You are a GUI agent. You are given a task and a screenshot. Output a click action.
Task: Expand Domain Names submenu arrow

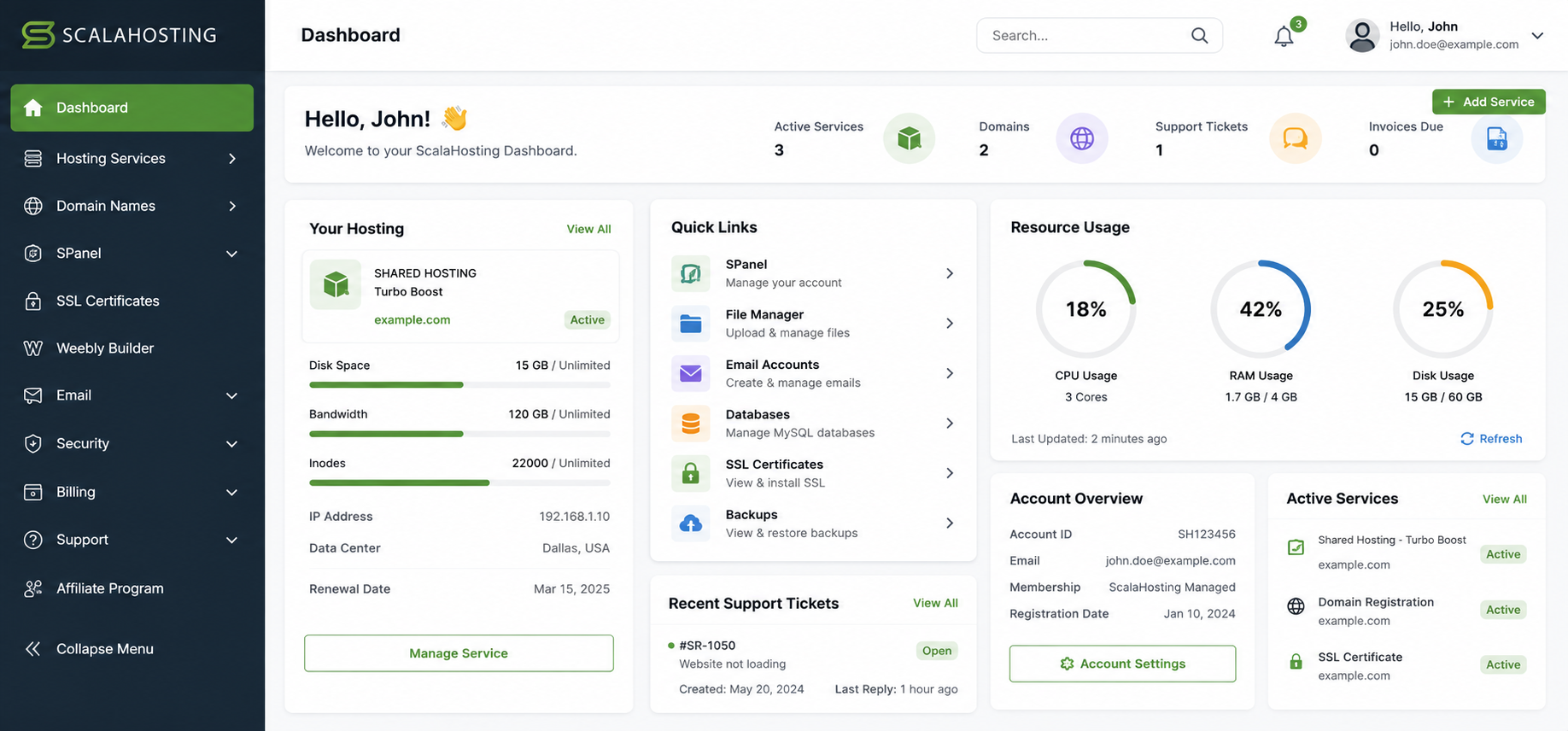coord(232,206)
